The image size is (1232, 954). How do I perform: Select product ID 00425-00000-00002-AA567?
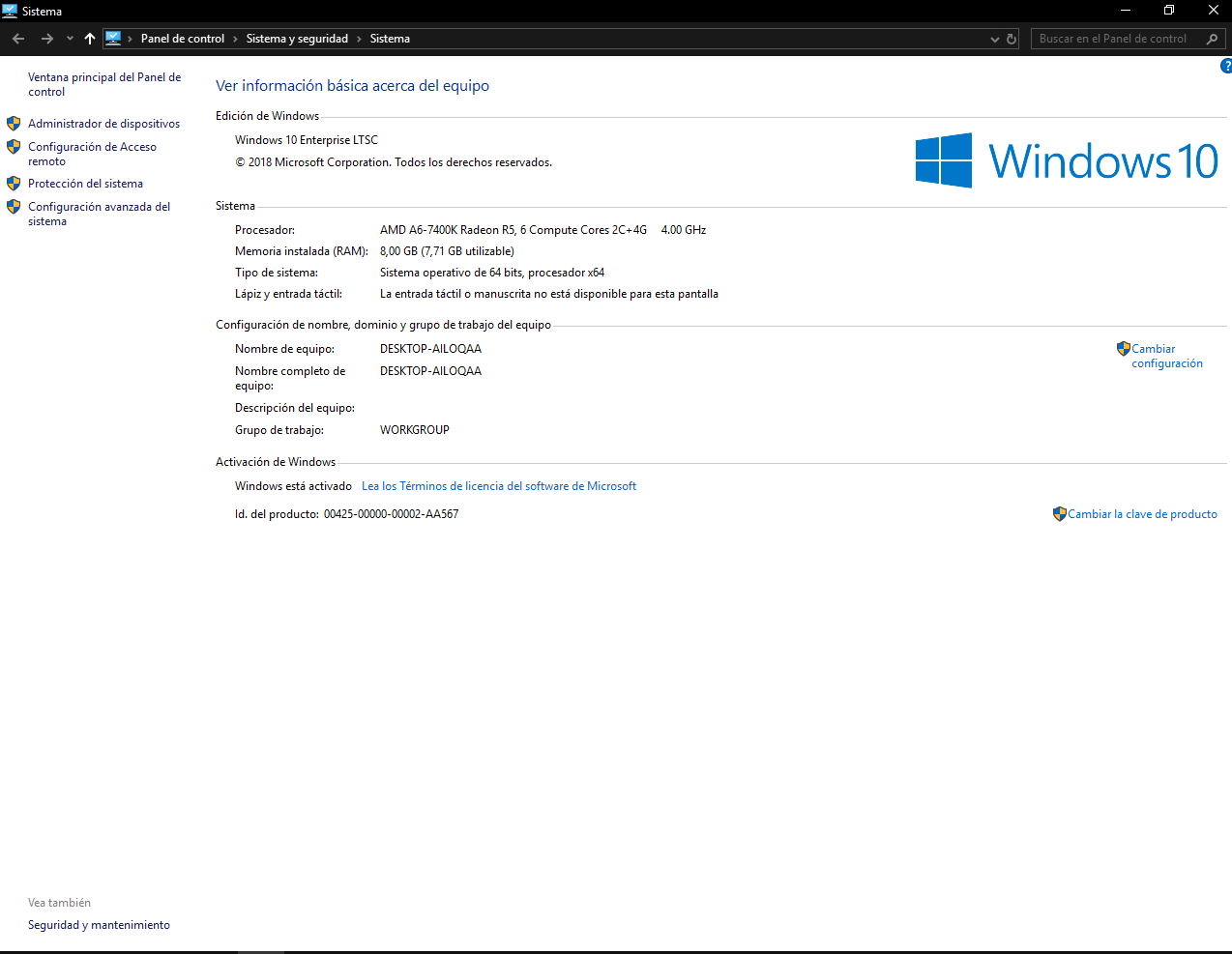click(392, 514)
